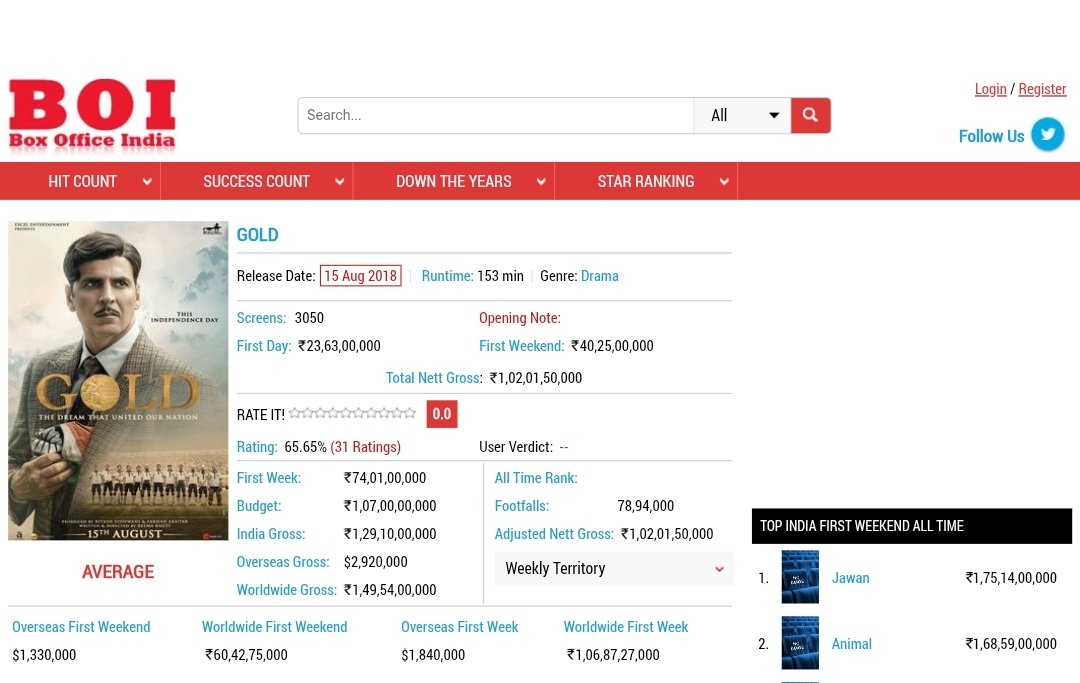Click the GOLD movie title
The image size is (1080, 683).
click(258, 235)
